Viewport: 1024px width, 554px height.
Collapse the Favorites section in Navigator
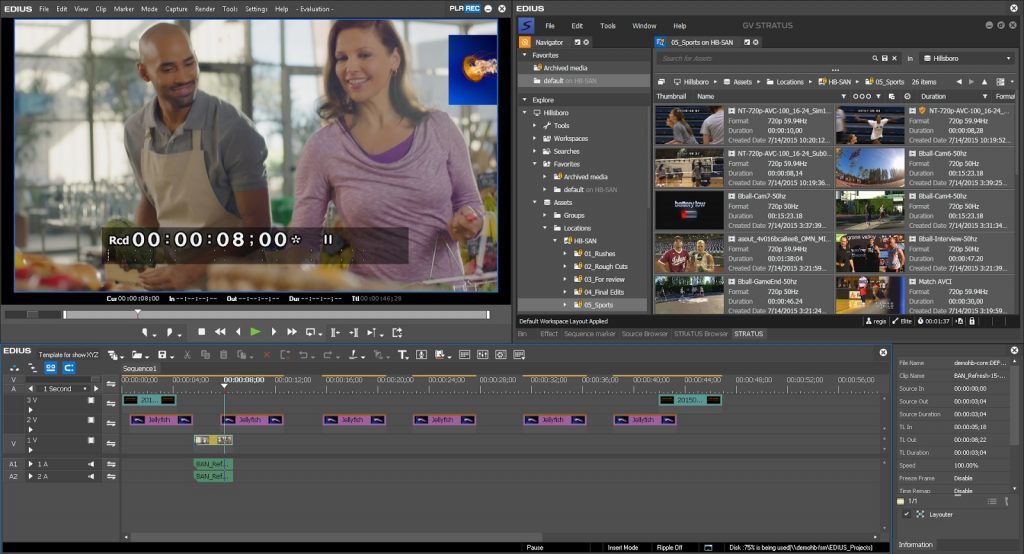(524, 56)
